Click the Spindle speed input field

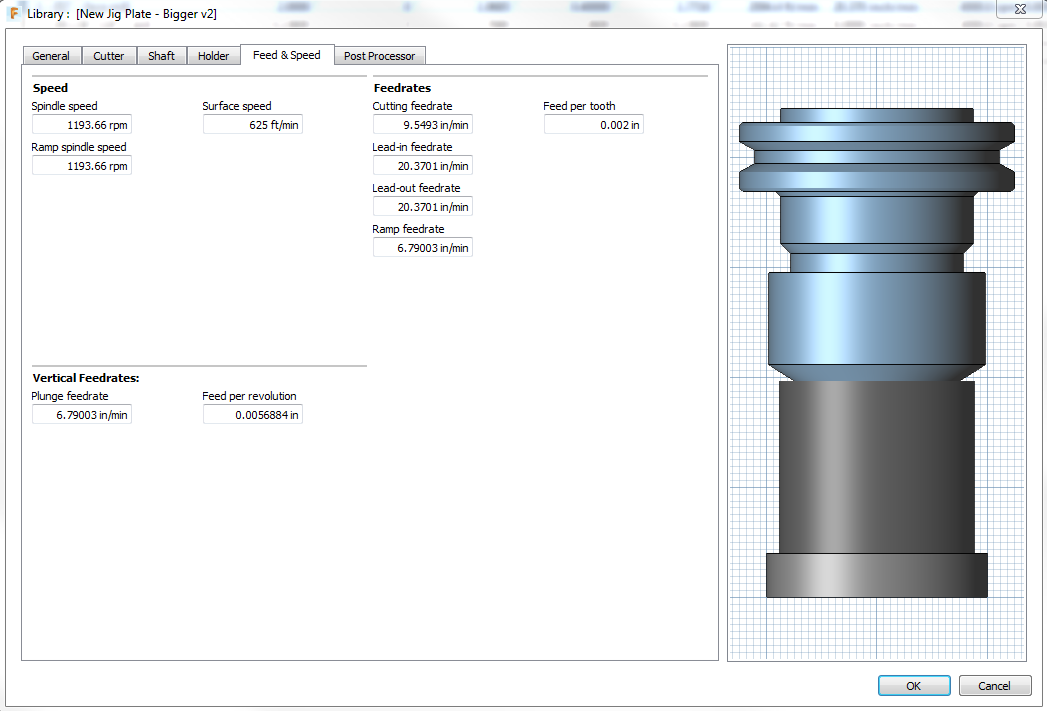[x=82, y=125]
